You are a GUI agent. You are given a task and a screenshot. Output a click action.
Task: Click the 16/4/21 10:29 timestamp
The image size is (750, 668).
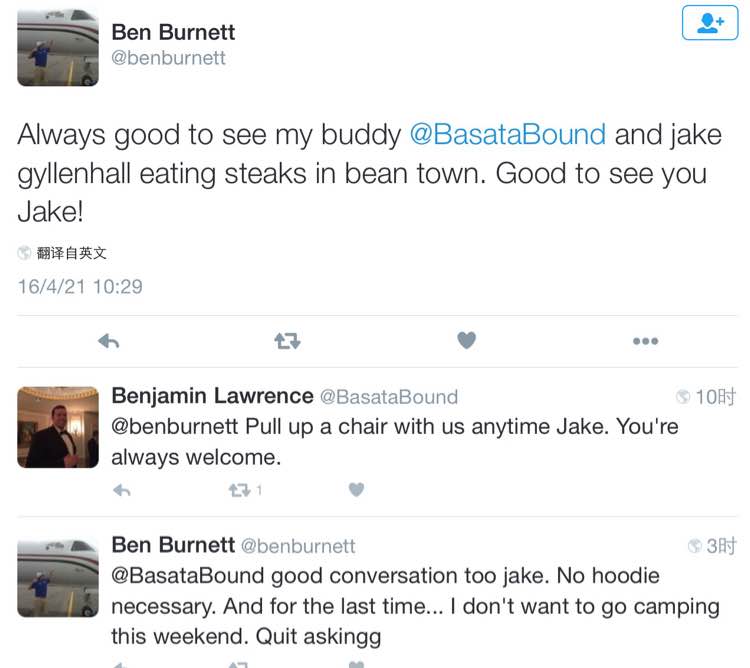pos(80,287)
